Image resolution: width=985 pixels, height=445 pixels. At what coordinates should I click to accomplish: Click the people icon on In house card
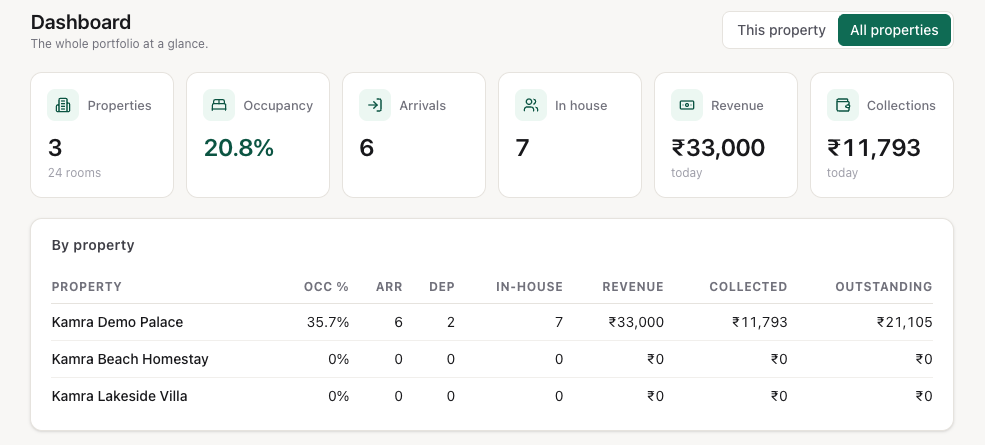tap(531, 105)
